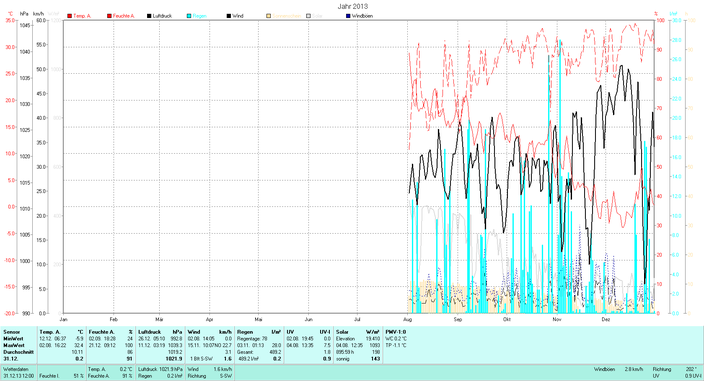Click the '1 Bft S-SW' wind entry
The height and width of the screenshot is (381, 704).
point(202,359)
